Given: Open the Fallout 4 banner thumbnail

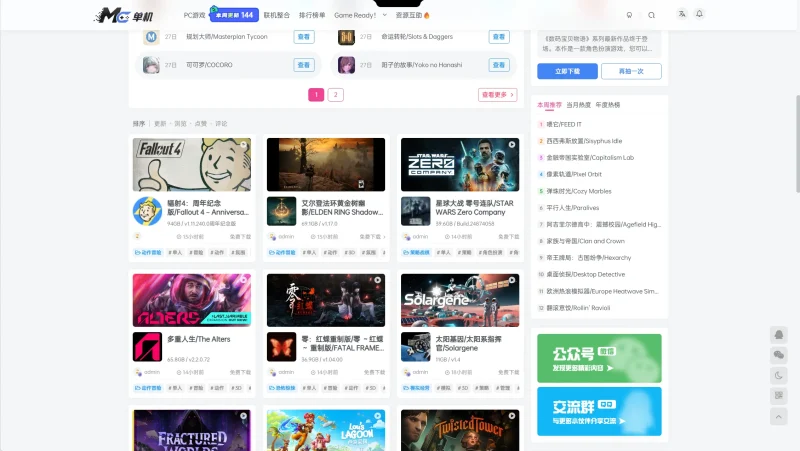Looking at the screenshot, I should (x=192, y=165).
